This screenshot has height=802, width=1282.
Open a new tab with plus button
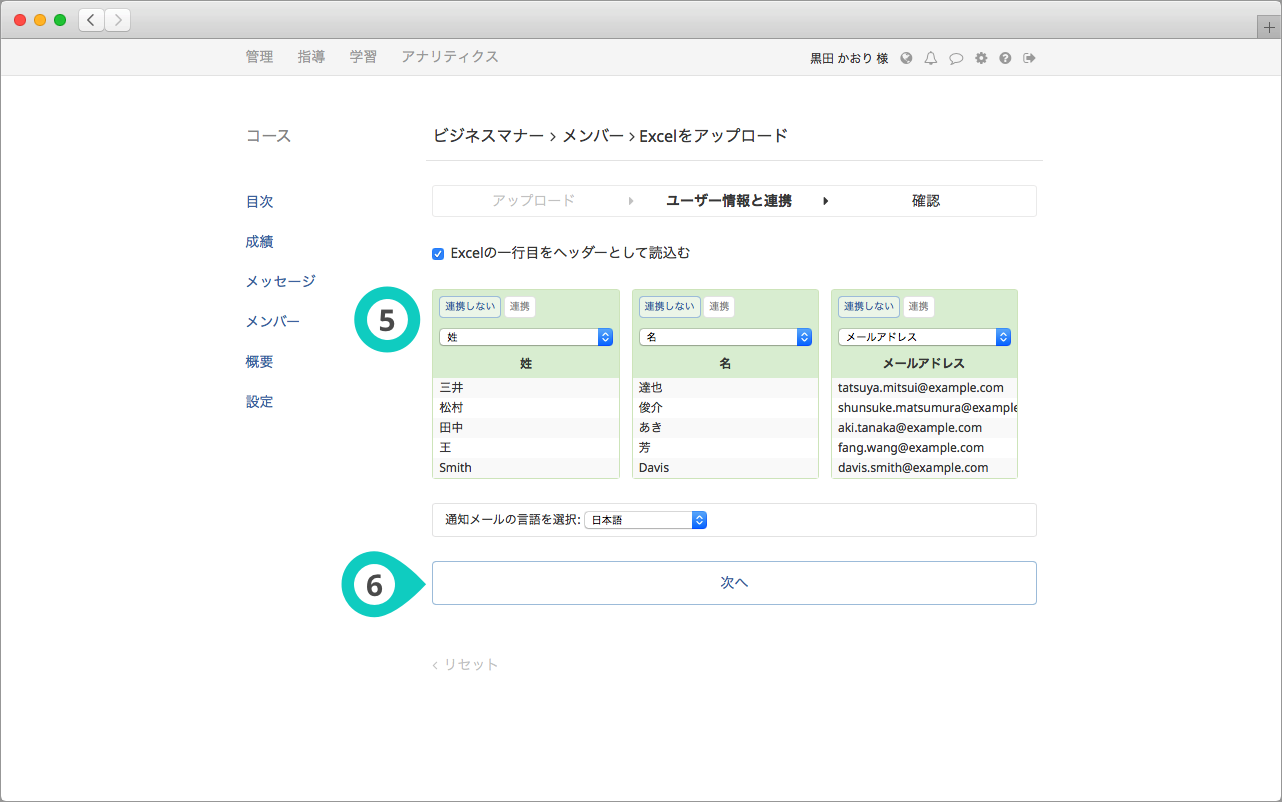point(1269,28)
